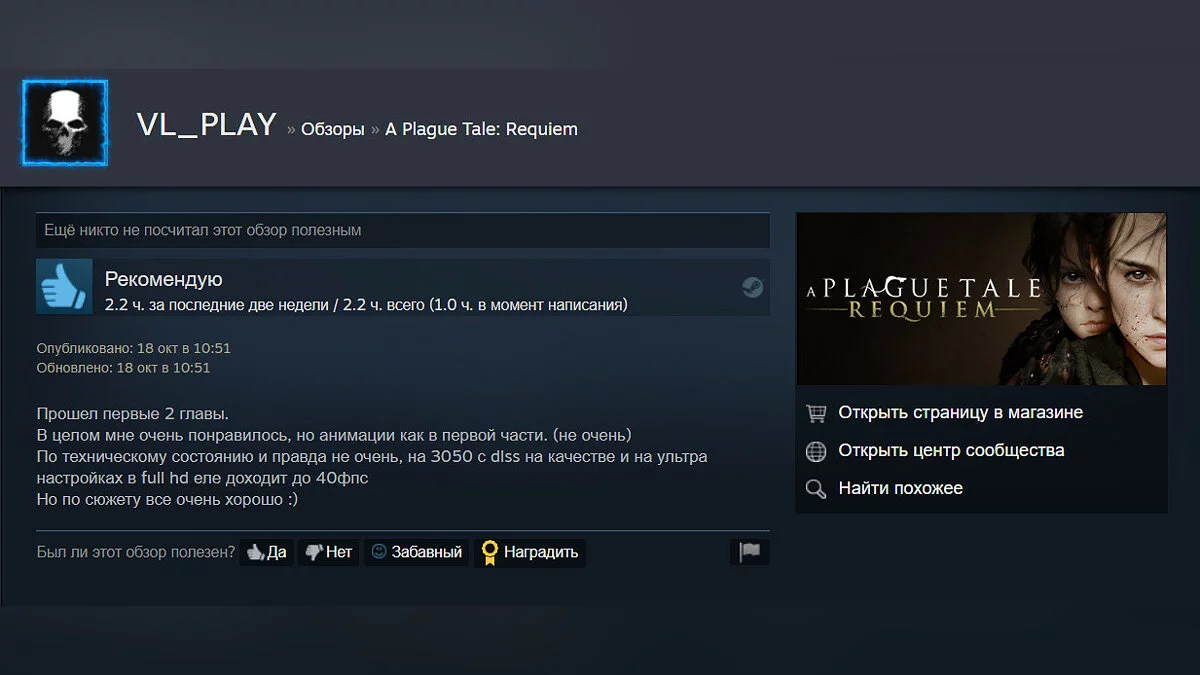Rate review helpful with Да
Viewport: 1200px width, 675px height.
coord(267,552)
